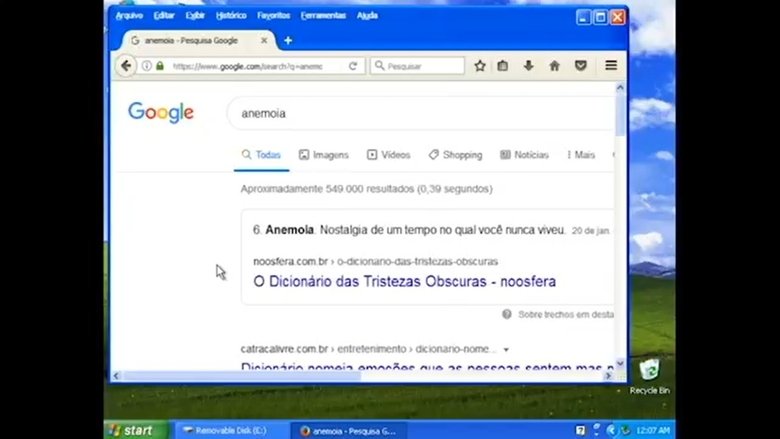Image resolution: width=780 pixels, height=439 pixels.
Task: Click the Windows Start button
Action: [133, 430]
